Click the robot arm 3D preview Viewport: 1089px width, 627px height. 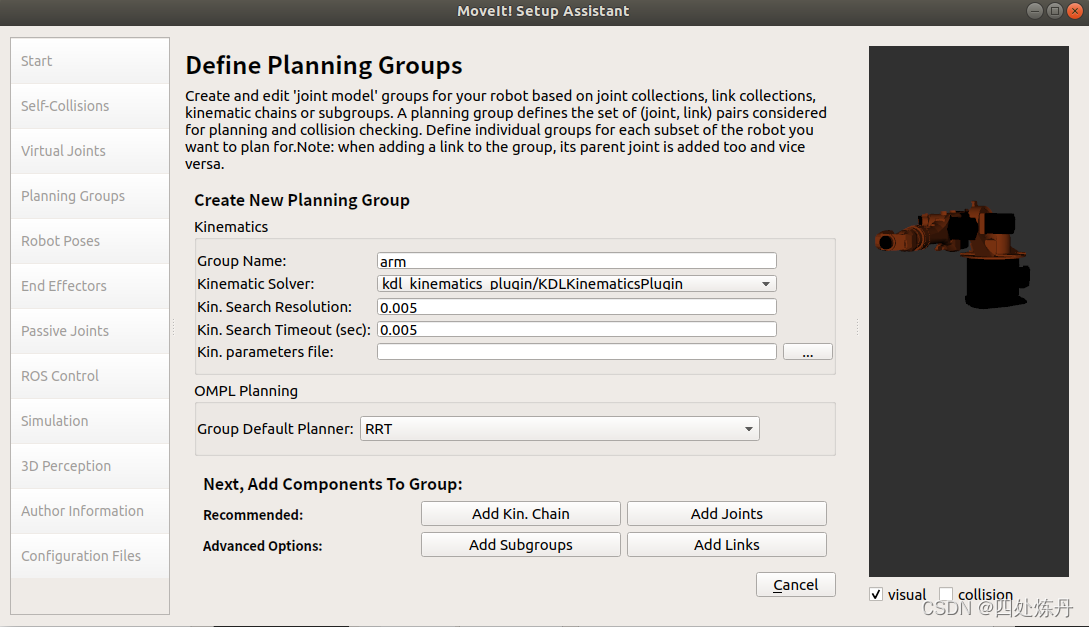click(x=968, y=311)
